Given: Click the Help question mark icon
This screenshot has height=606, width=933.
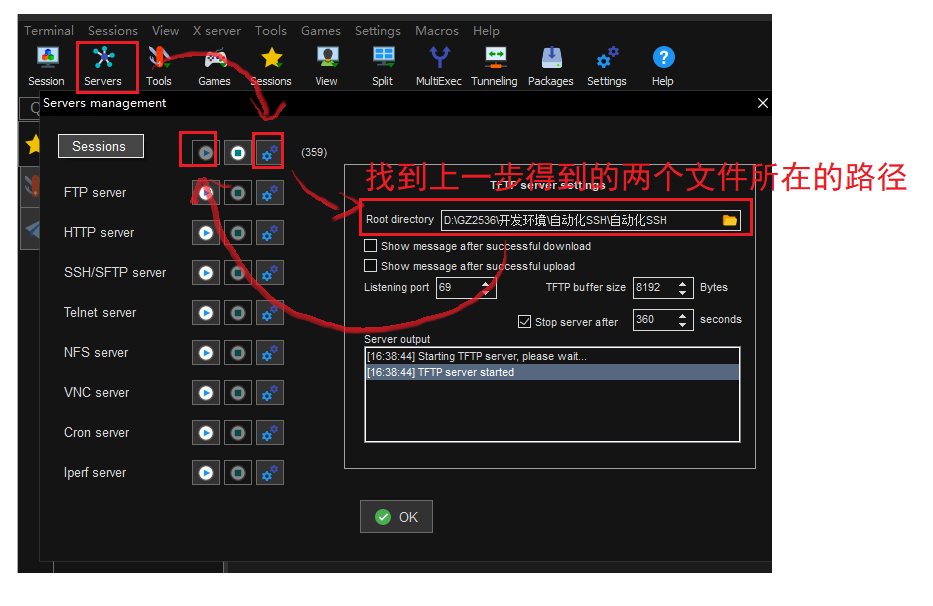Looking at the screenshot, I should (663, 67).
